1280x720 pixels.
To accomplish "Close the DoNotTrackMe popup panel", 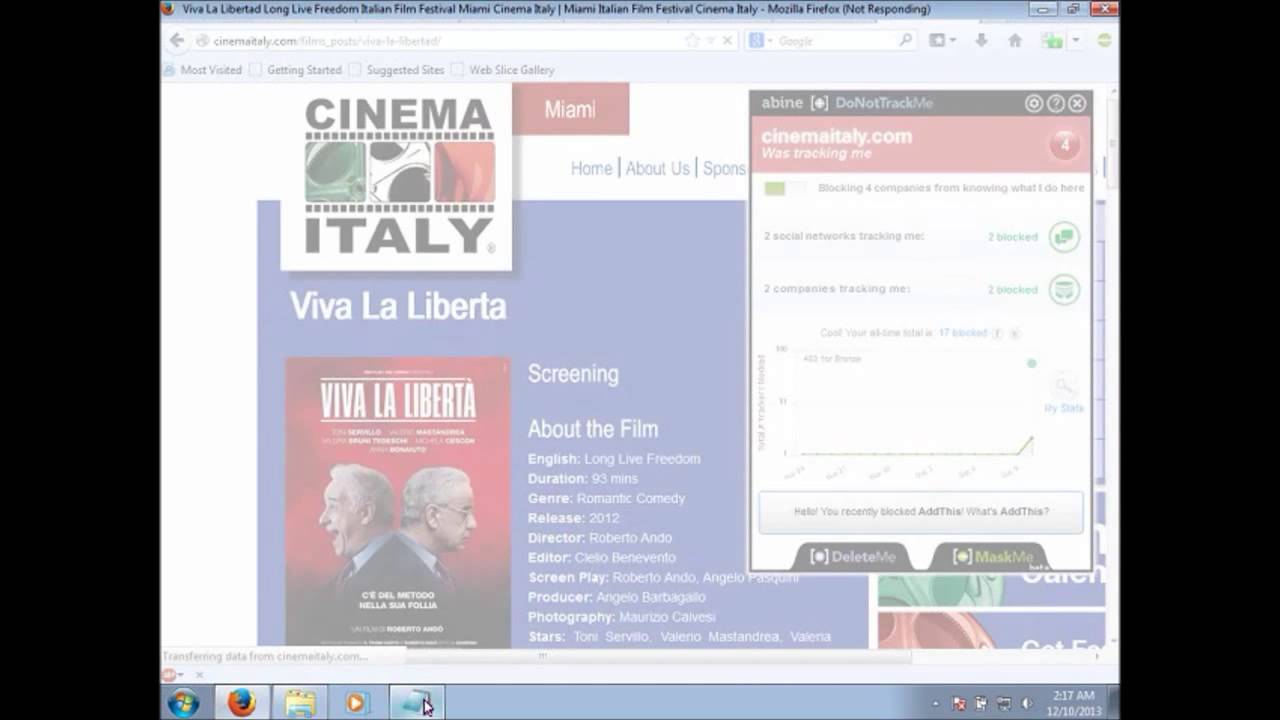I will tap(1077, 103).
